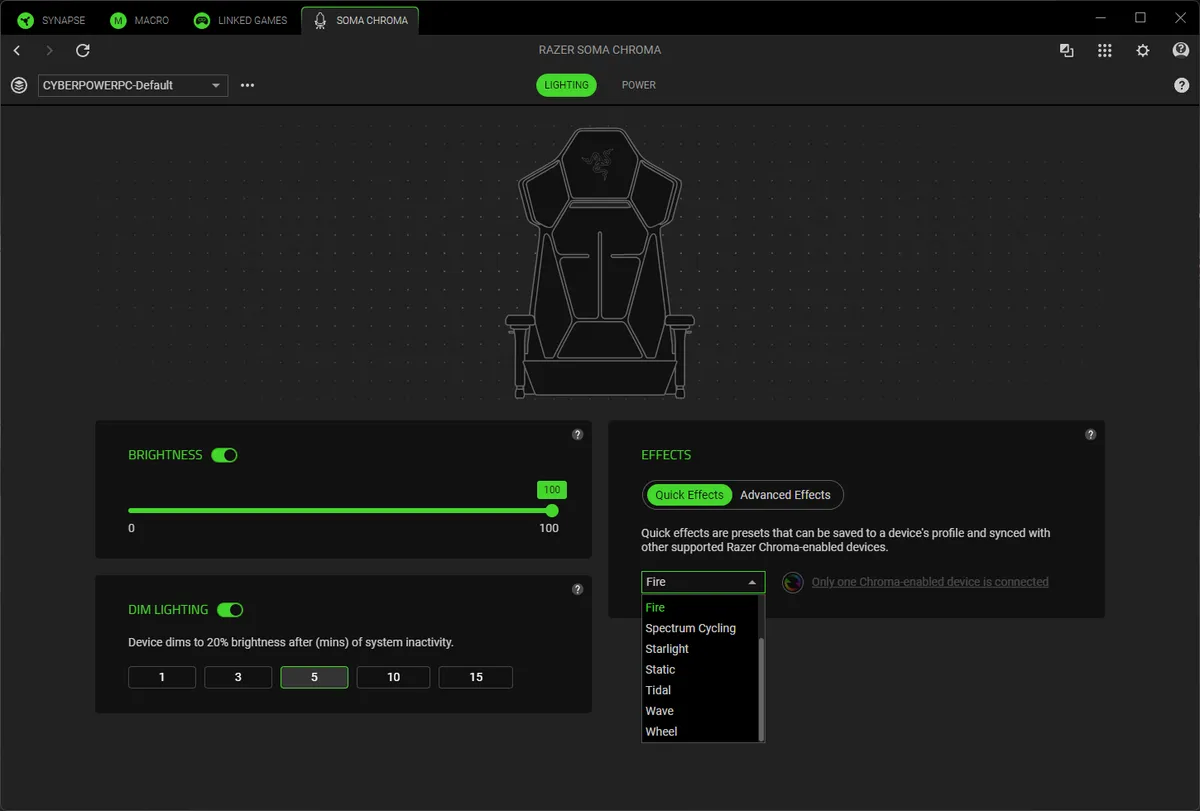Open the Linked Games tab
This screenshot has width=1200, height=811.
click(241, 20)
